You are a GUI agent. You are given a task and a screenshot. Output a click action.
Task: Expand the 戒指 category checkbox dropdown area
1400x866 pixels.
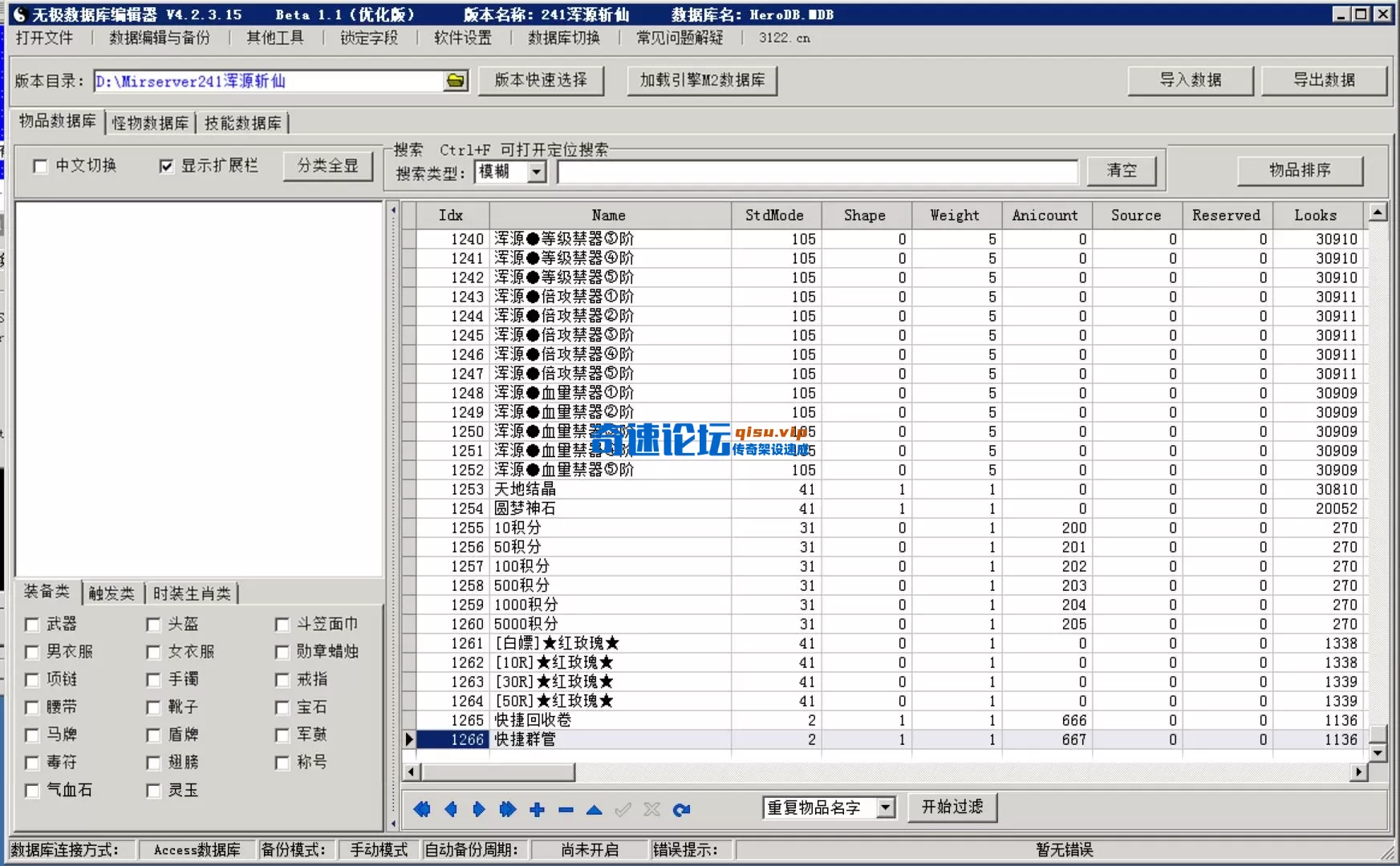(282, 680)
